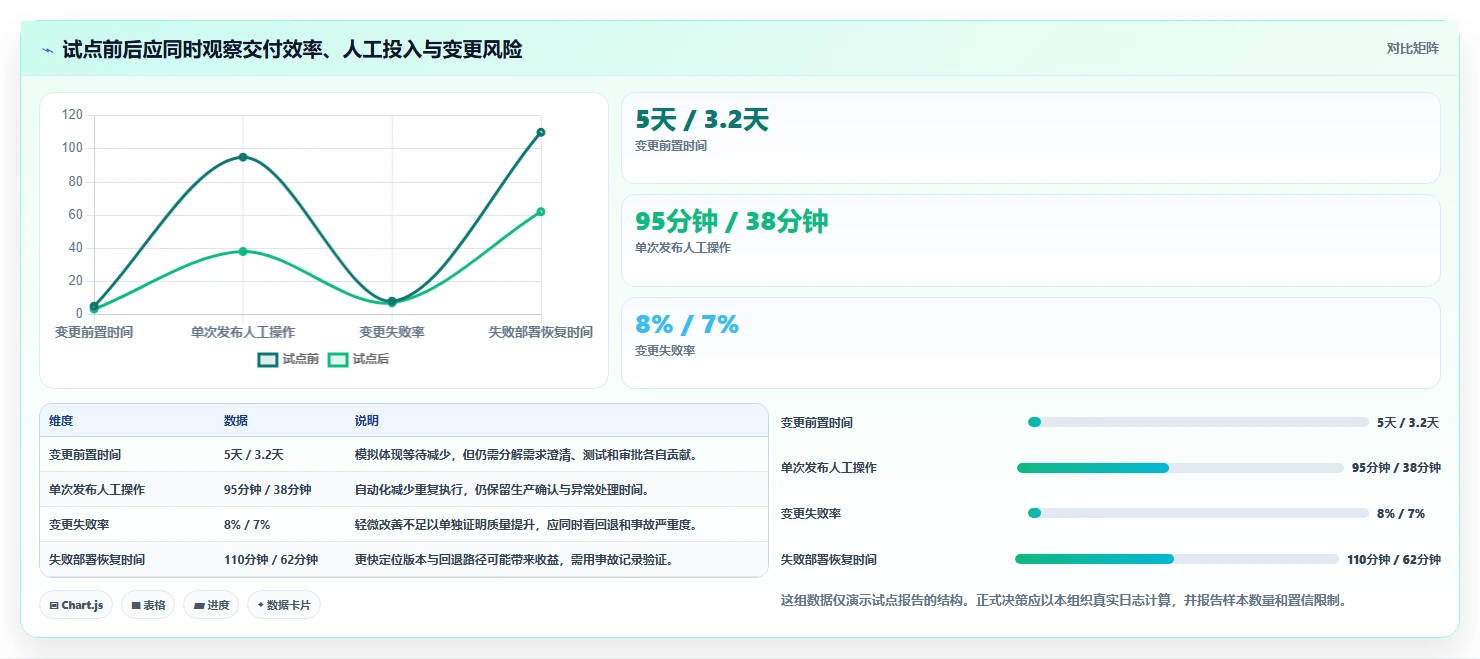Click the 表格 chip icon
This screenshot has height=659, width=1480.
point(136,605)
